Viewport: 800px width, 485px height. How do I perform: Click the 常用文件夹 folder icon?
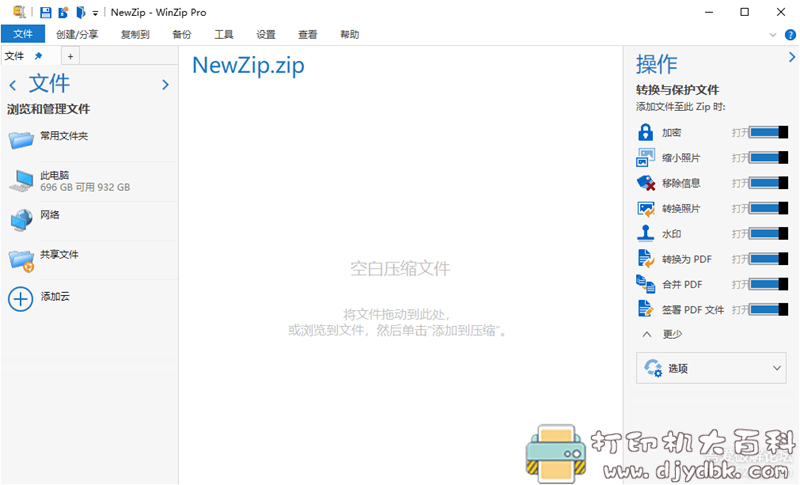pos(21,139)
